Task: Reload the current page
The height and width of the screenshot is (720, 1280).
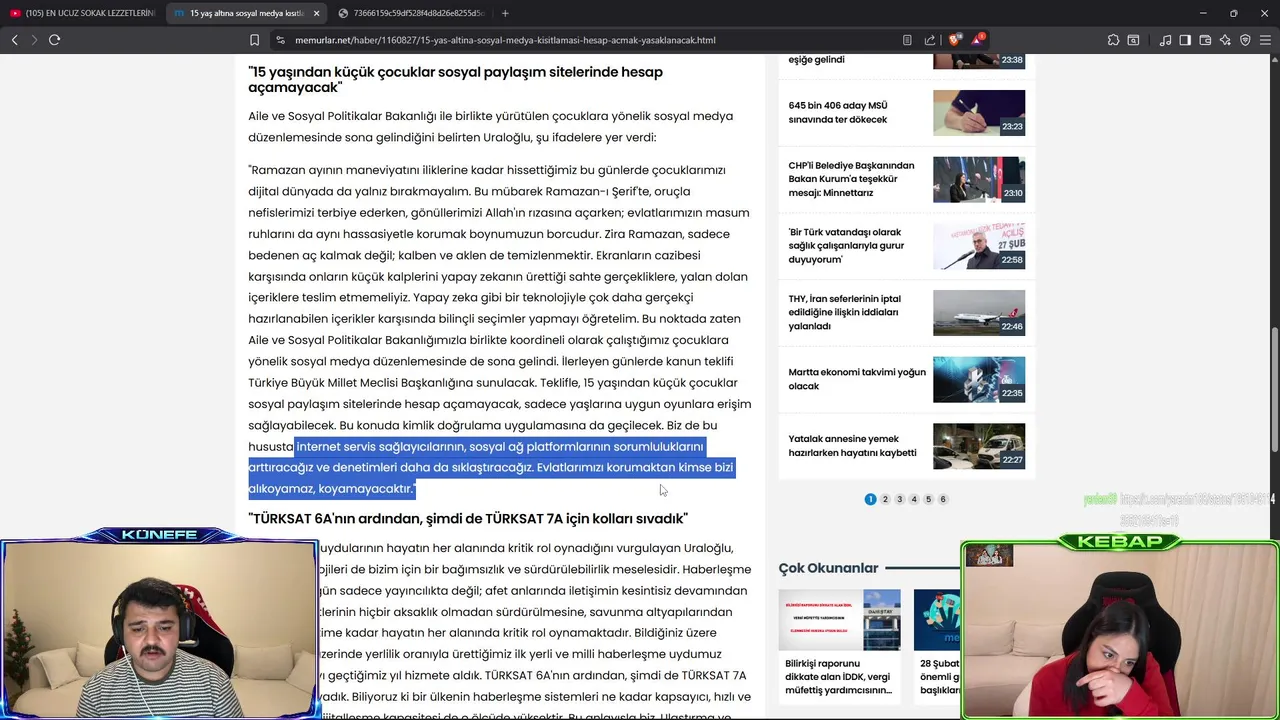Action: coord(55,40)
